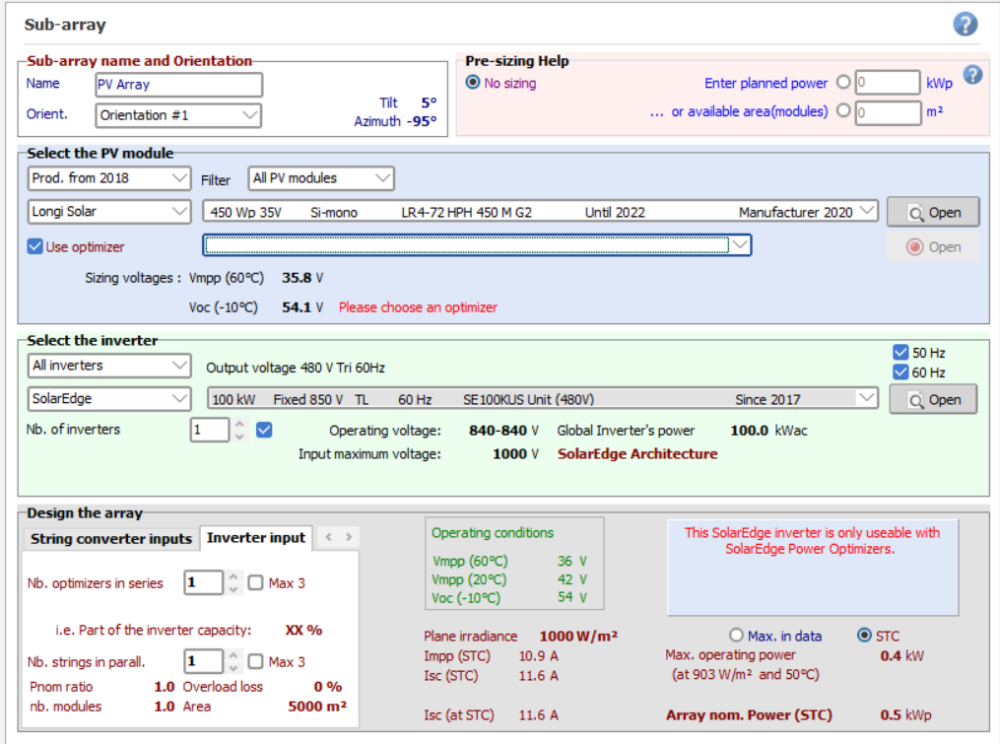Click the PV Array name field
1000x744 pixels.
[x=178, y=85]
